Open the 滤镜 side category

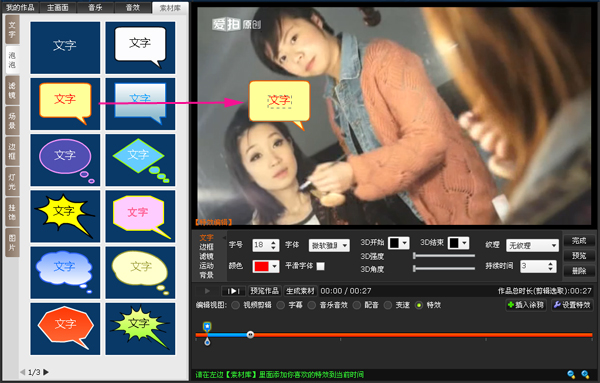[x=12, y=90]
